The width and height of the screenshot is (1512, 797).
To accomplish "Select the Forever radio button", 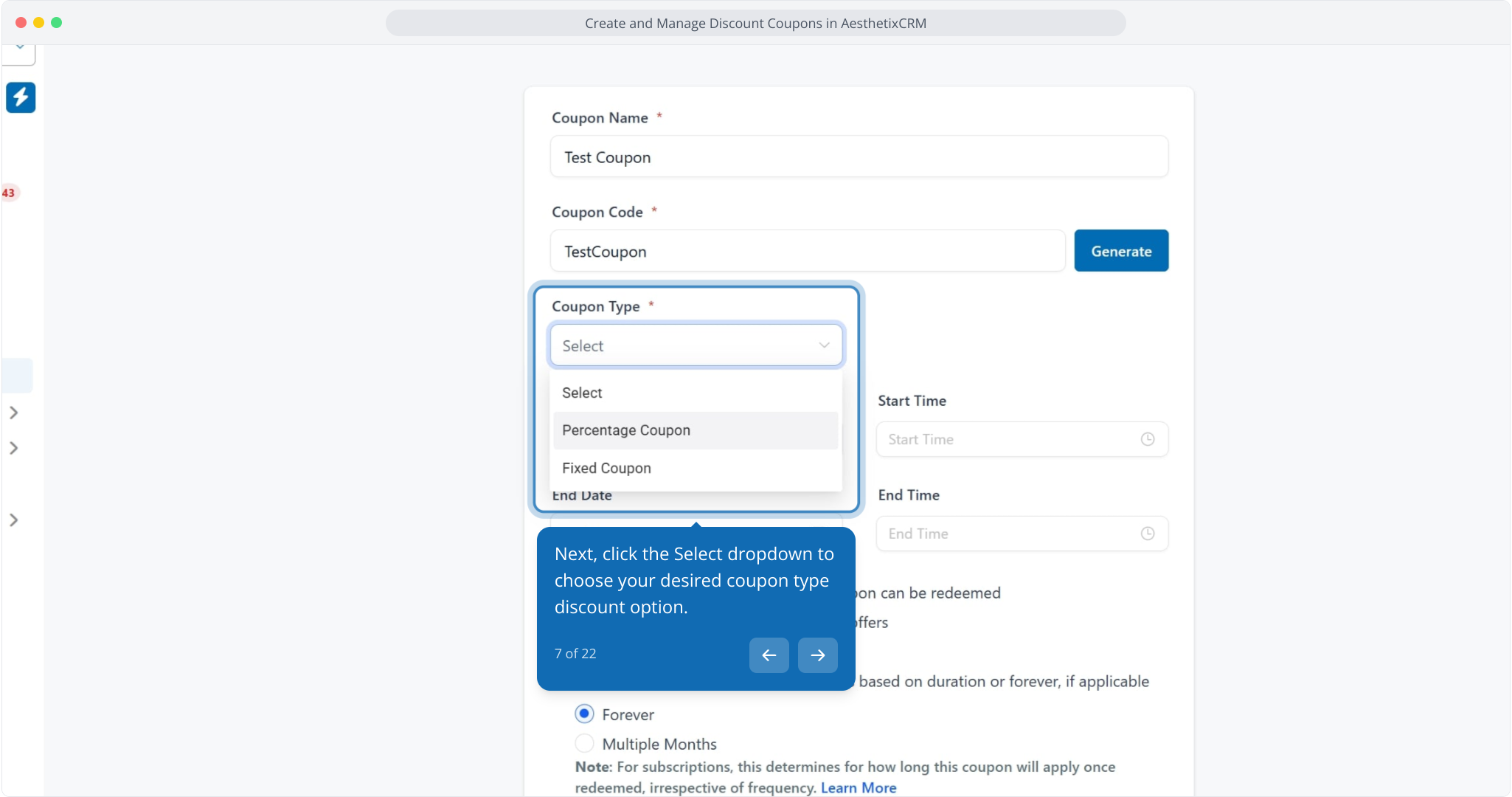I will click(x=584, y=714).
